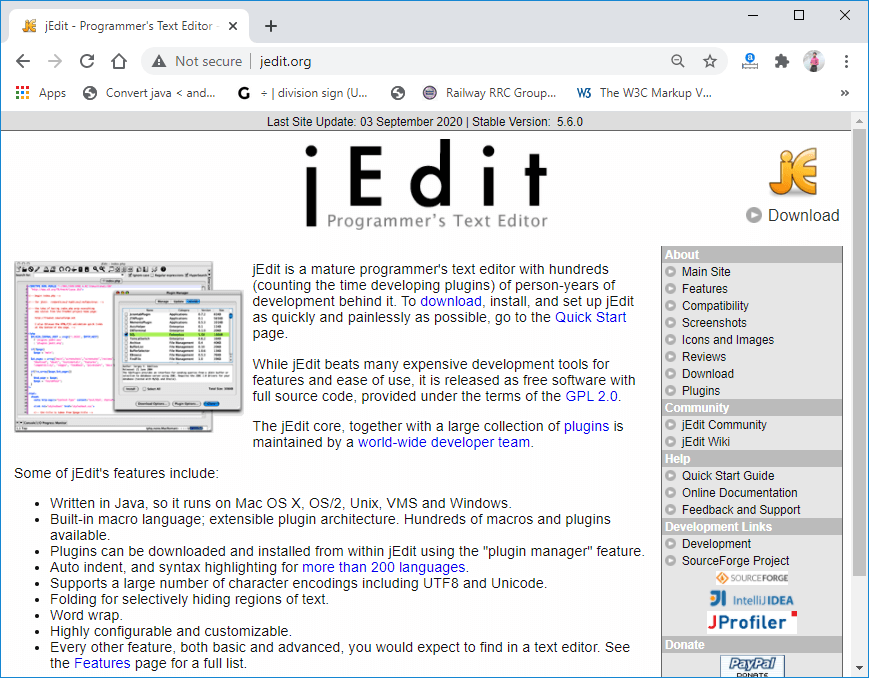The width and height of the screenshot is (869, 678).
Task: Show more bookmarks via double chevron
Action: 845,93
